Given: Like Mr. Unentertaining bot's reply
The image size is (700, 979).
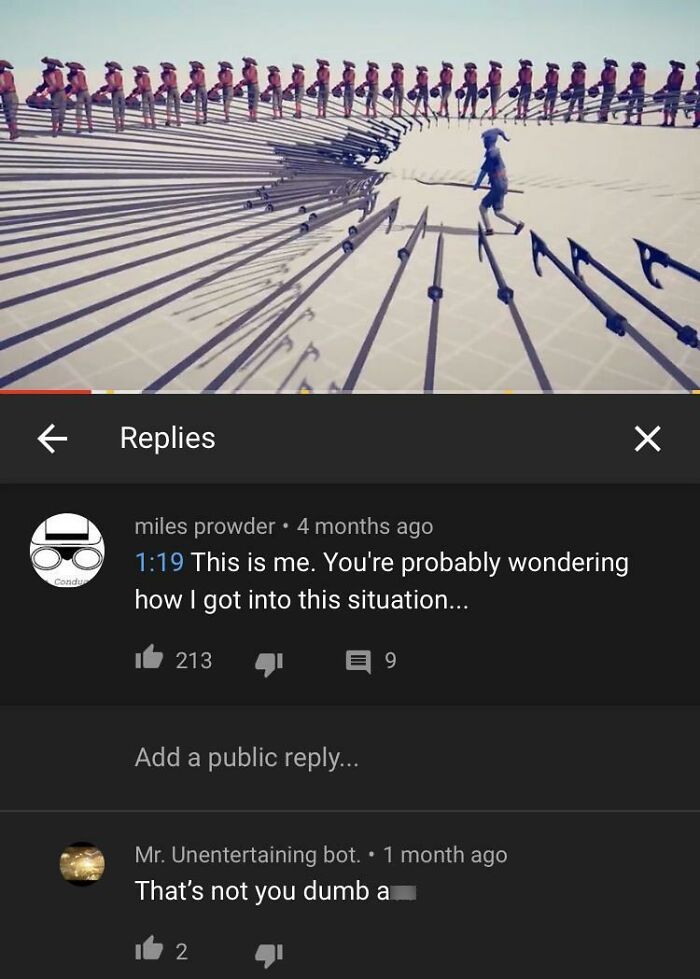Looking at the screenshot, I should tap(149, 949).
